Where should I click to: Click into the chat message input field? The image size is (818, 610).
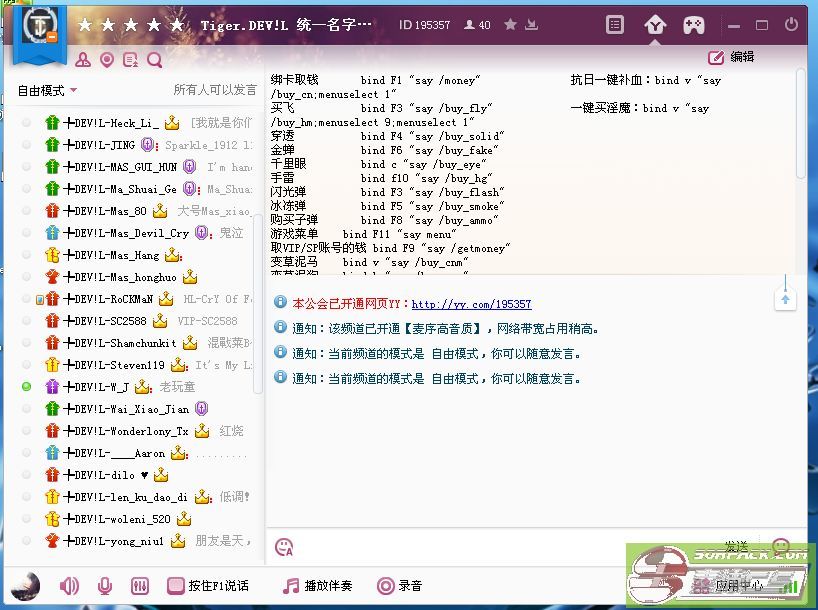tap(496, 547)
